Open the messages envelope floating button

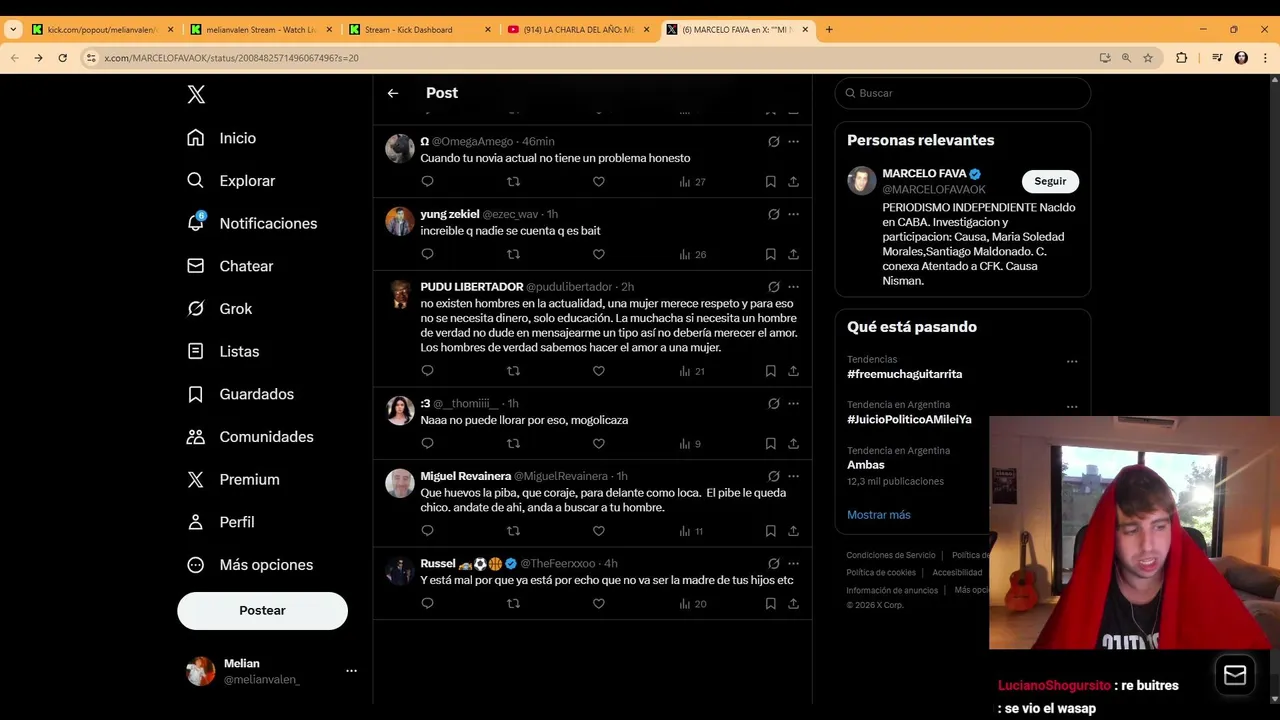pyautogui.click(x=1235, y=675)
